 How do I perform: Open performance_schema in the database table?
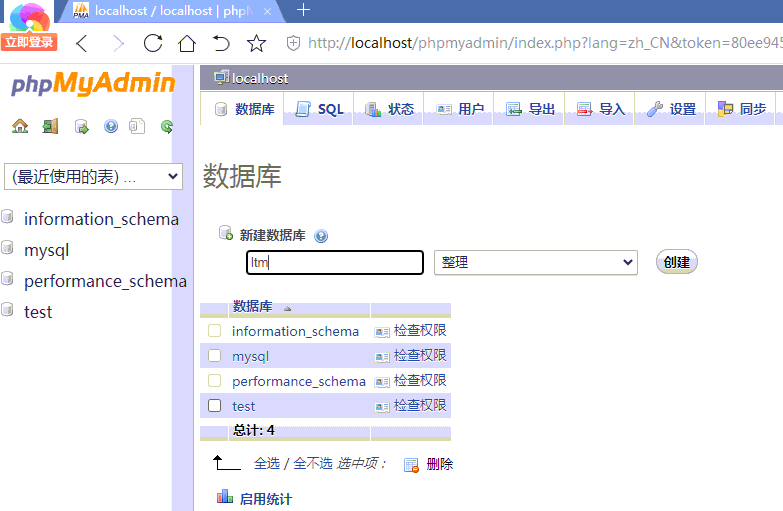299,381
